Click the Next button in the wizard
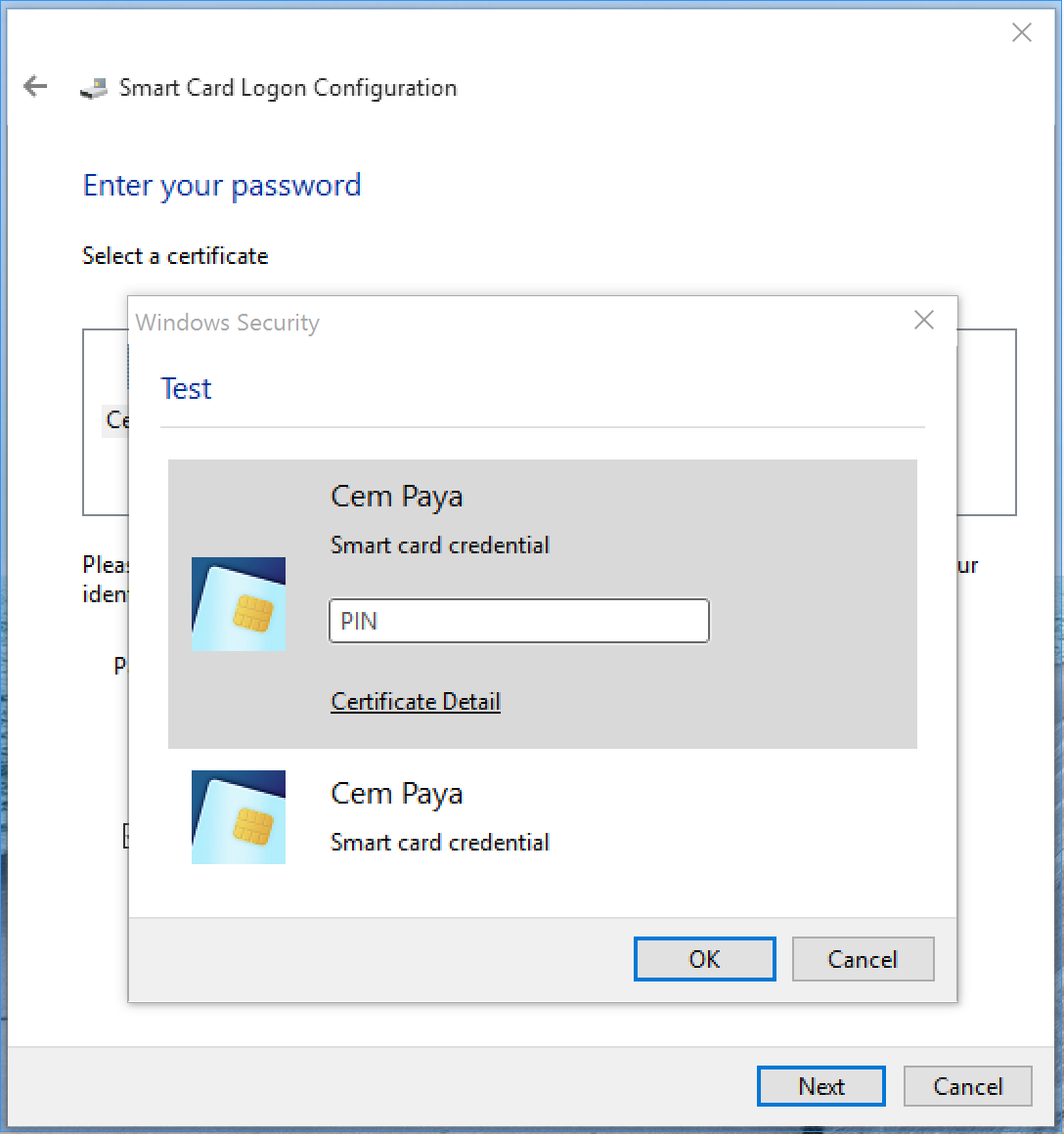This screenshot has height=1134, width=1064. tap(820, 1086)
